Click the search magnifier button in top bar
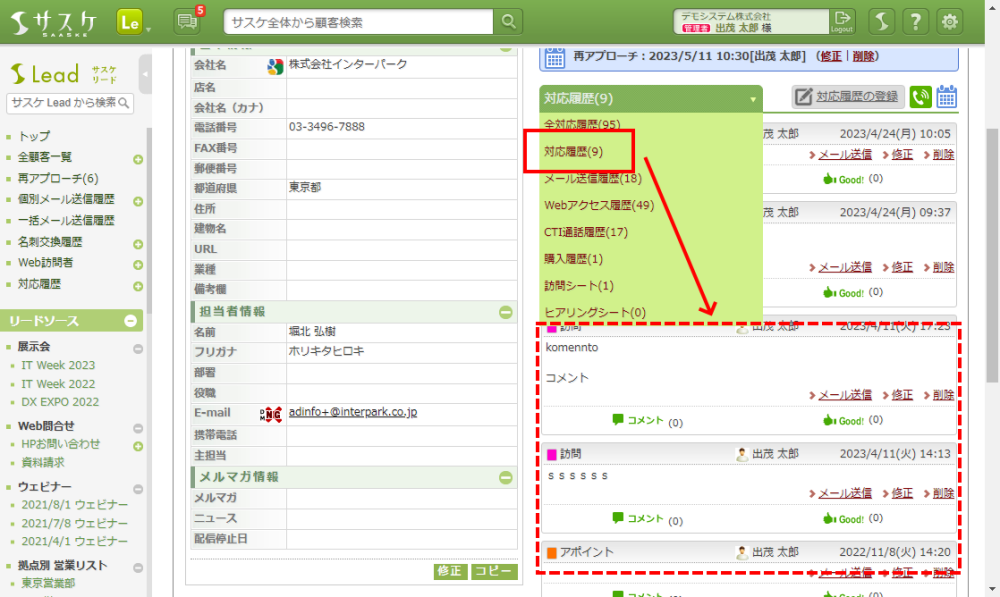 point(509,21)
